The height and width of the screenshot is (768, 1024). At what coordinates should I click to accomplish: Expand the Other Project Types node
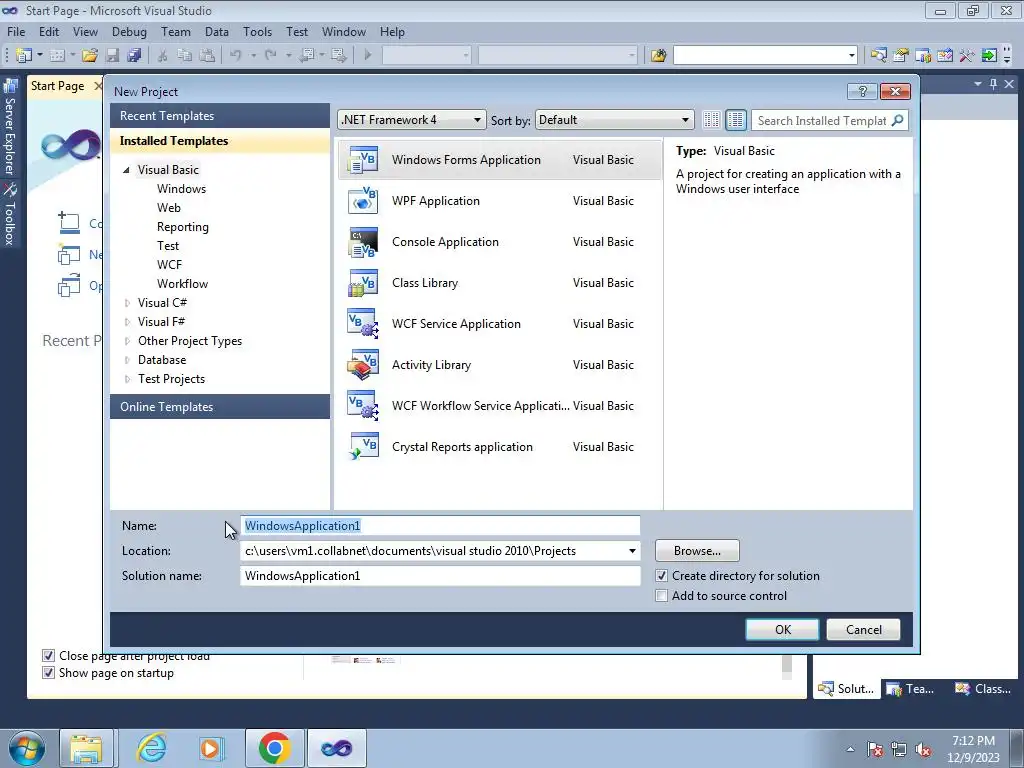127,341
